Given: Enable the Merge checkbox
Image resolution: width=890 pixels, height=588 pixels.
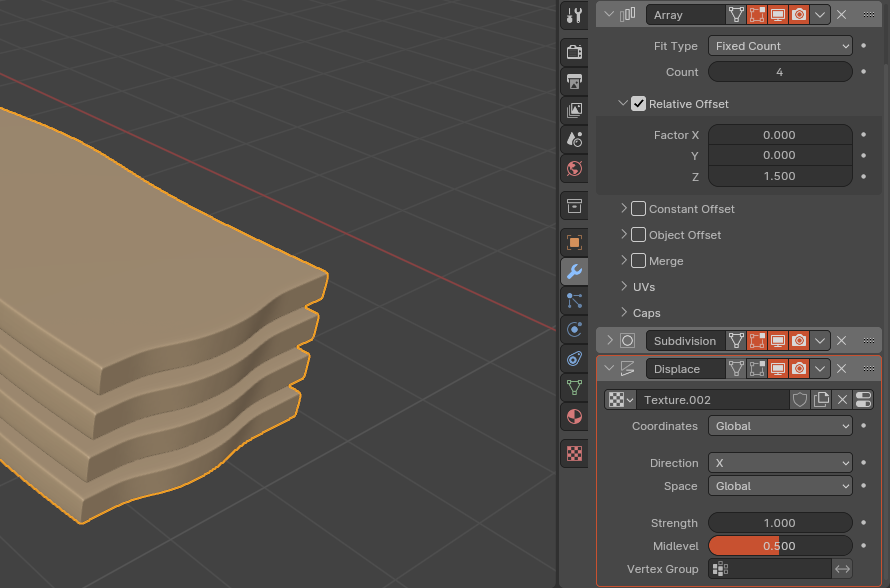Looking at the screenshot, I should (638, 261).
